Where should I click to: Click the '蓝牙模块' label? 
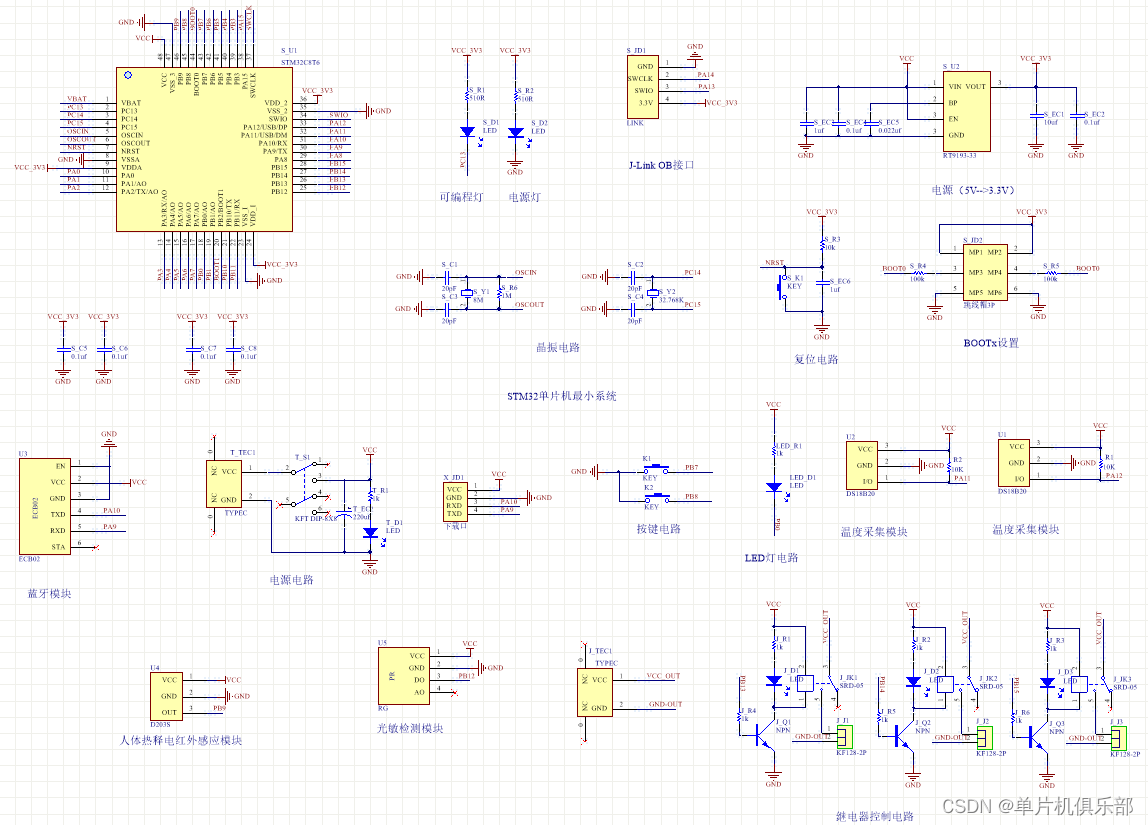(49, 594)
